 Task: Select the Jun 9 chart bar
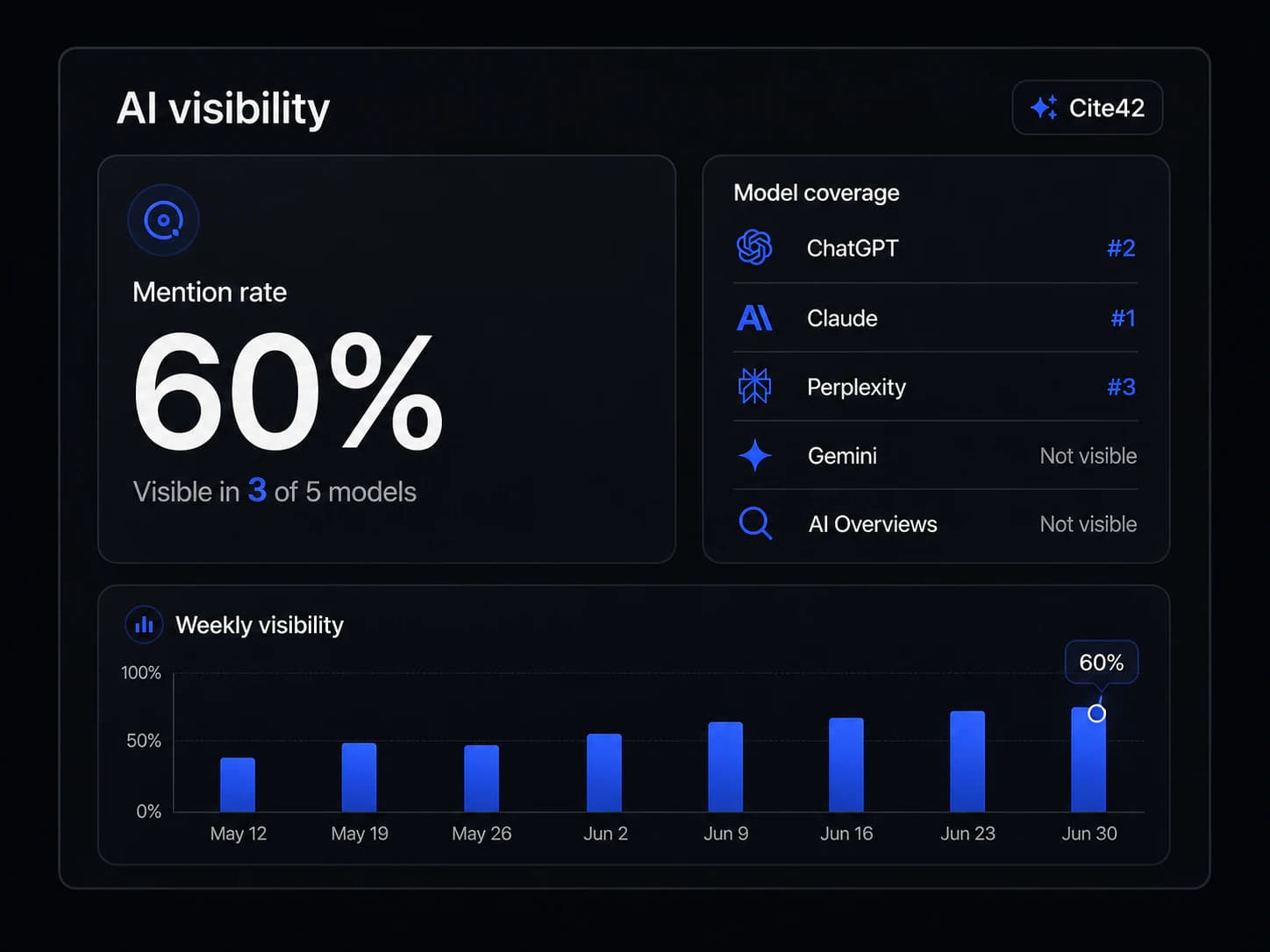click(x=725, y=767)
